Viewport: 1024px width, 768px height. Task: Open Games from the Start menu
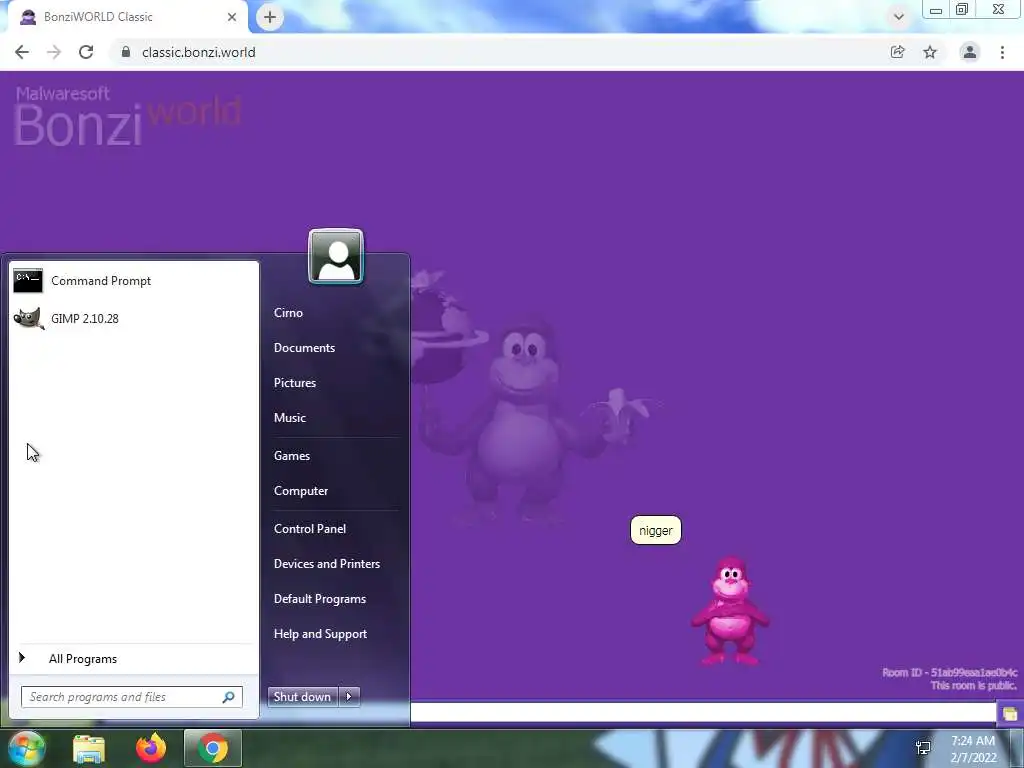click(x=291, y=456)
